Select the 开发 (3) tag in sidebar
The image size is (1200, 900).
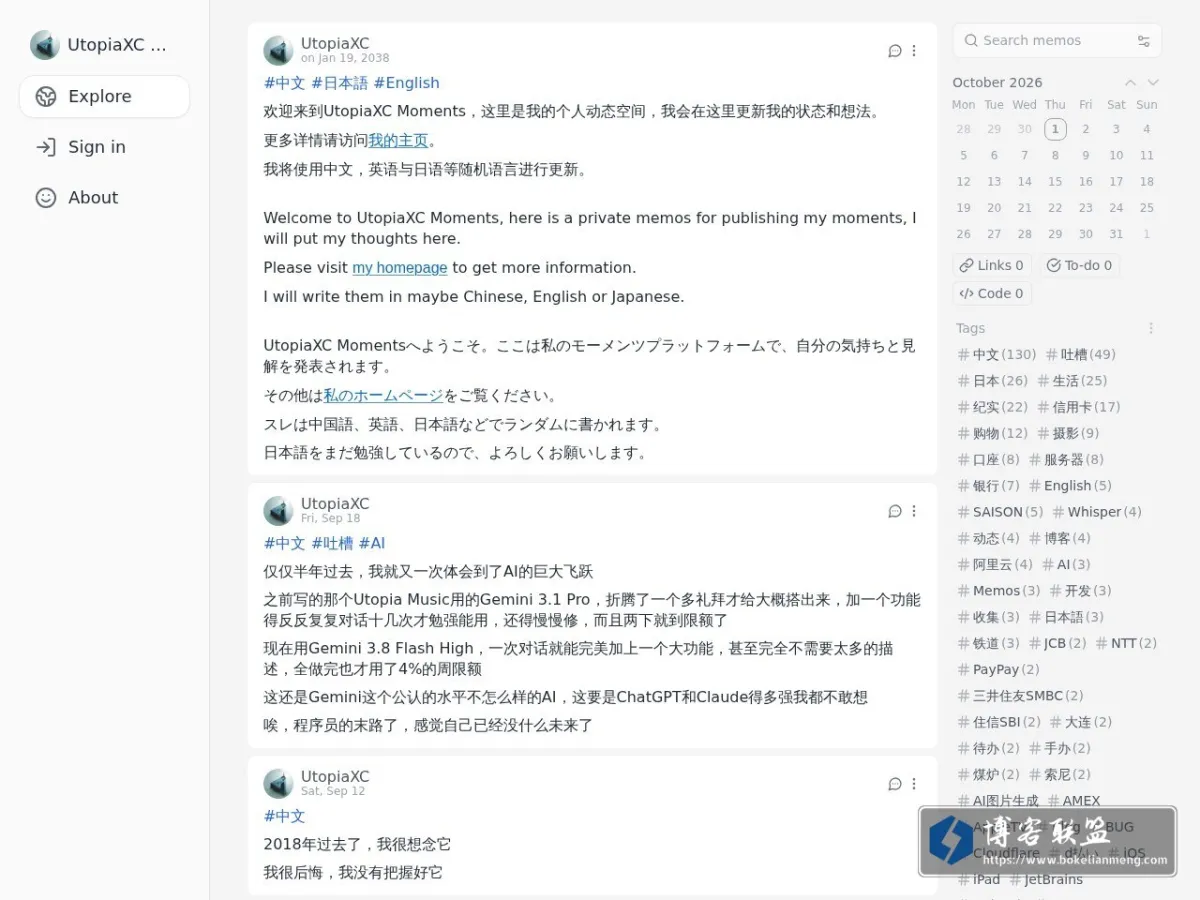click(x=1080, y=591)
